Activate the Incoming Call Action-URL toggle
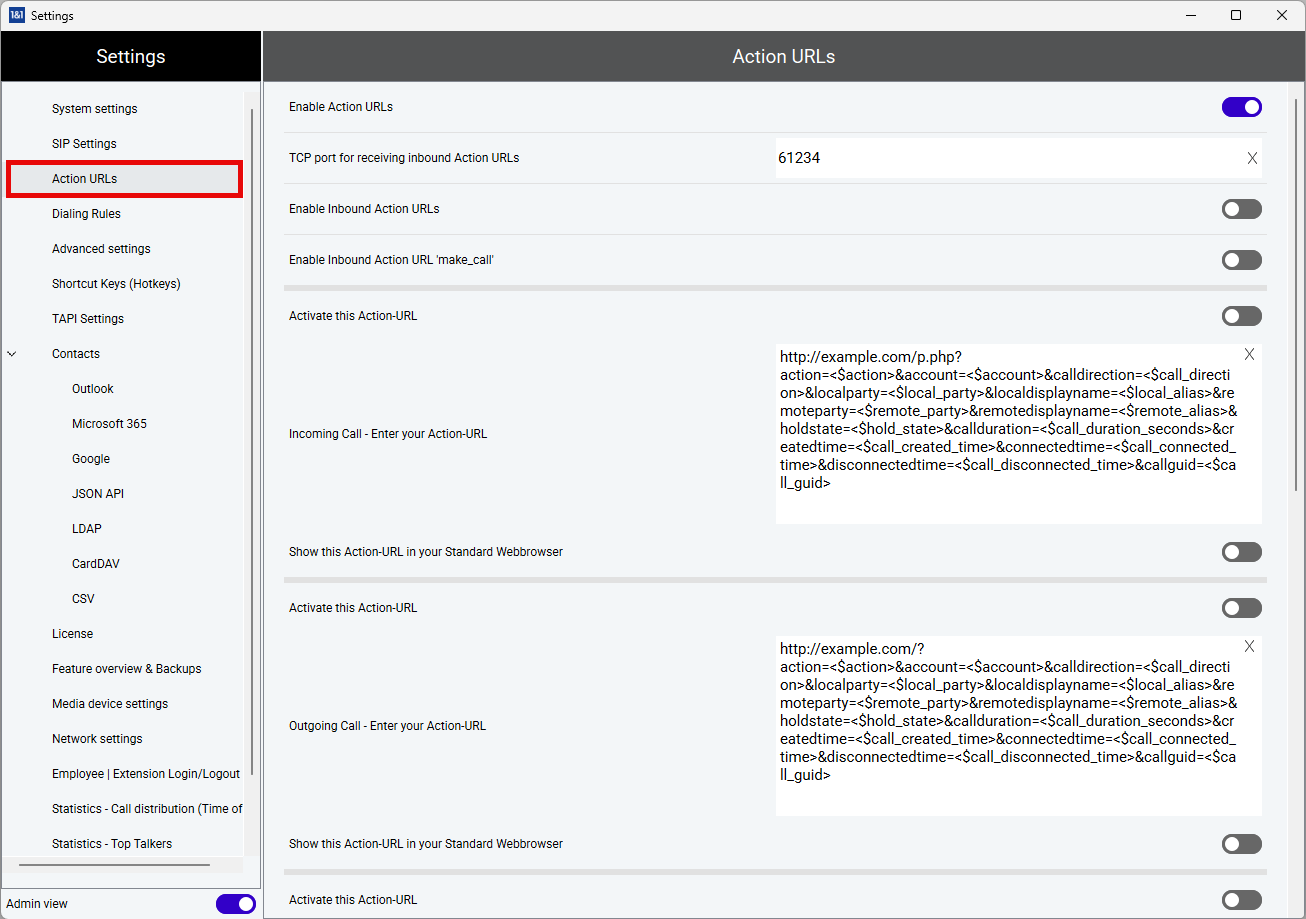1306x919 pixels. coord(1241,316)
